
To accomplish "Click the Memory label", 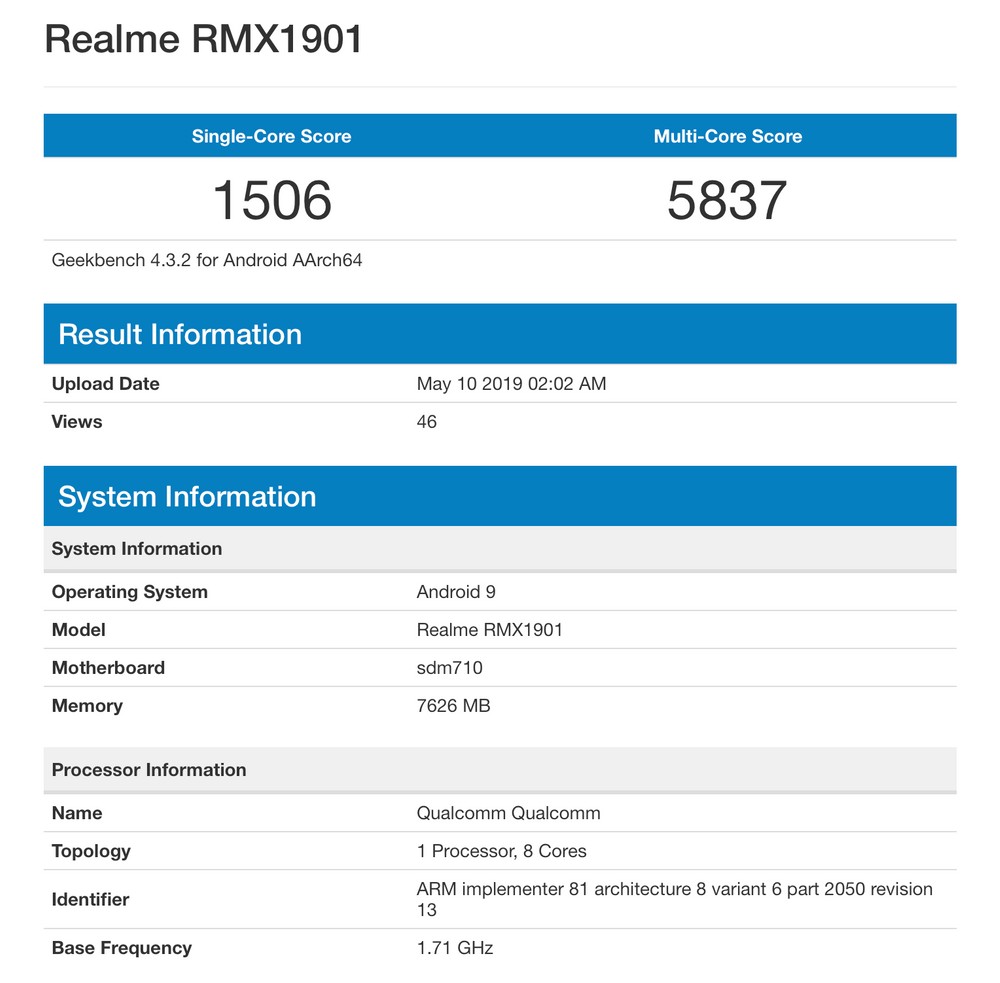I will pos(87,706).
